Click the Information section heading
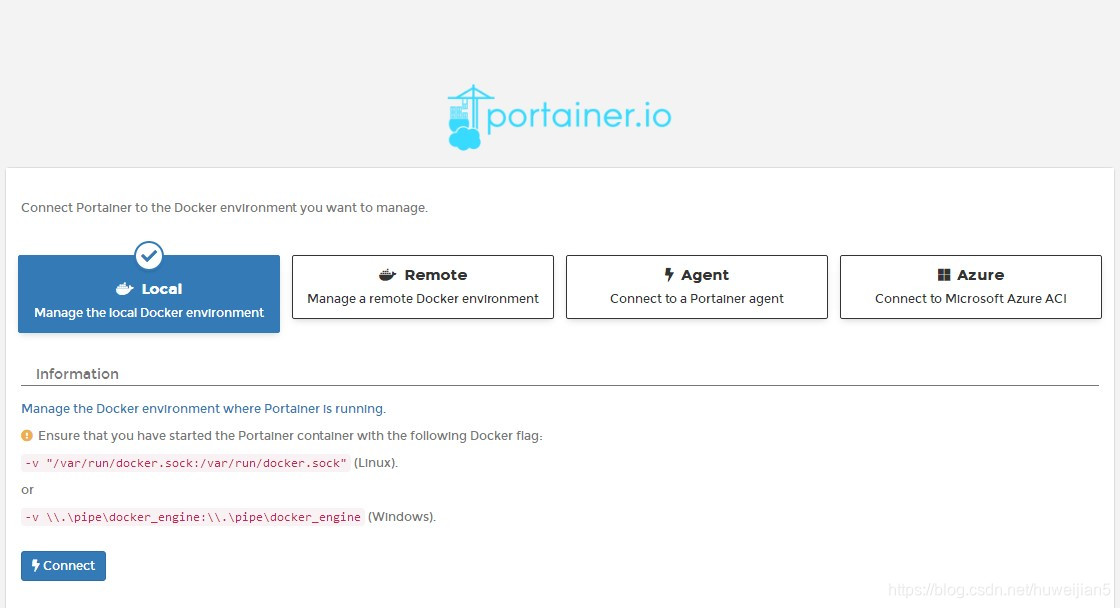This screenshot has width=1120, height=608. point(77,374)
